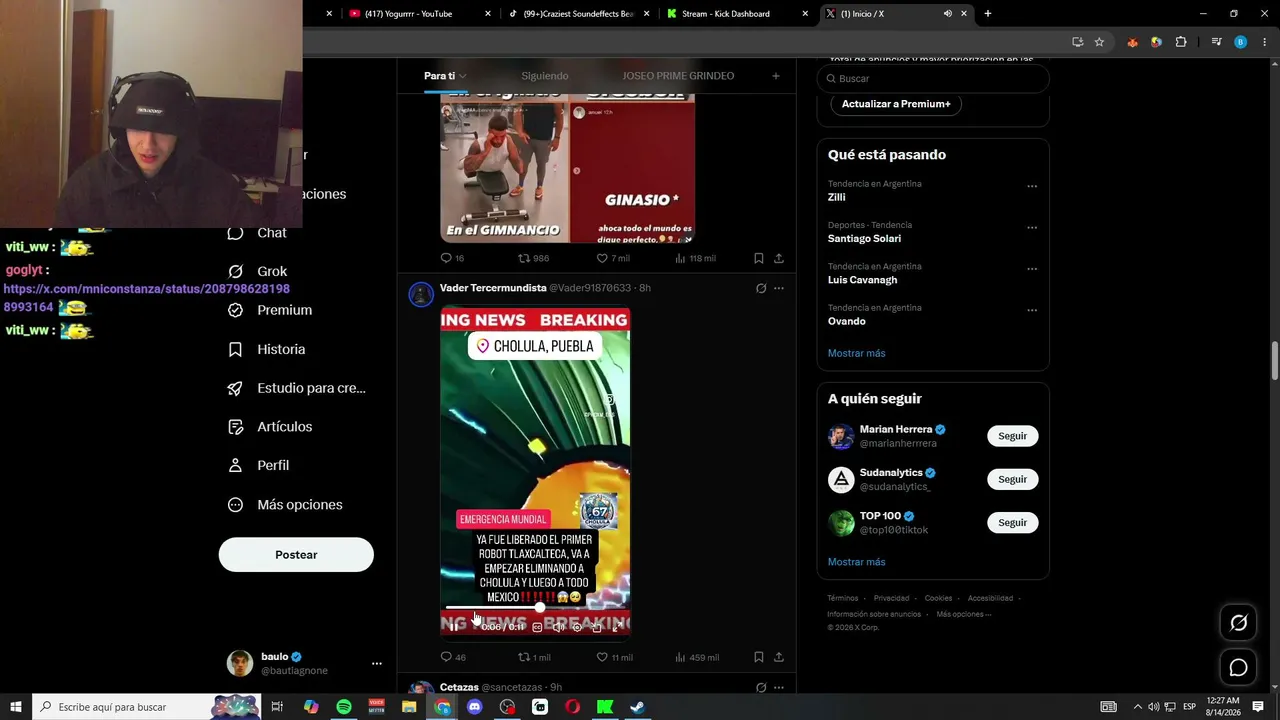Image resolution: width=1280 pixels, height=720 pixels.
Task: Share the gym post with 118 mil views
Action: coord(779,258)
